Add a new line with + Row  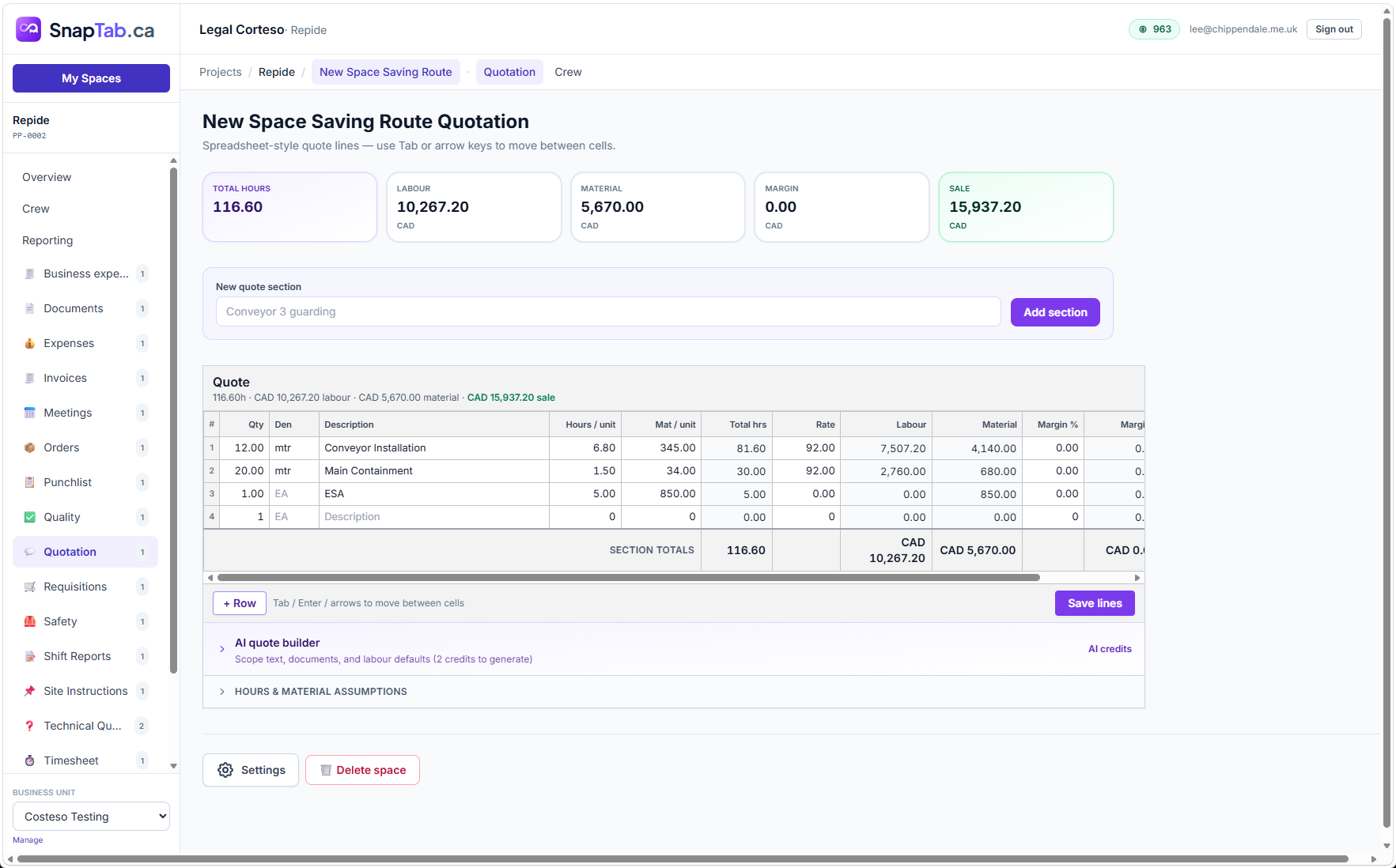click(240, 603)
